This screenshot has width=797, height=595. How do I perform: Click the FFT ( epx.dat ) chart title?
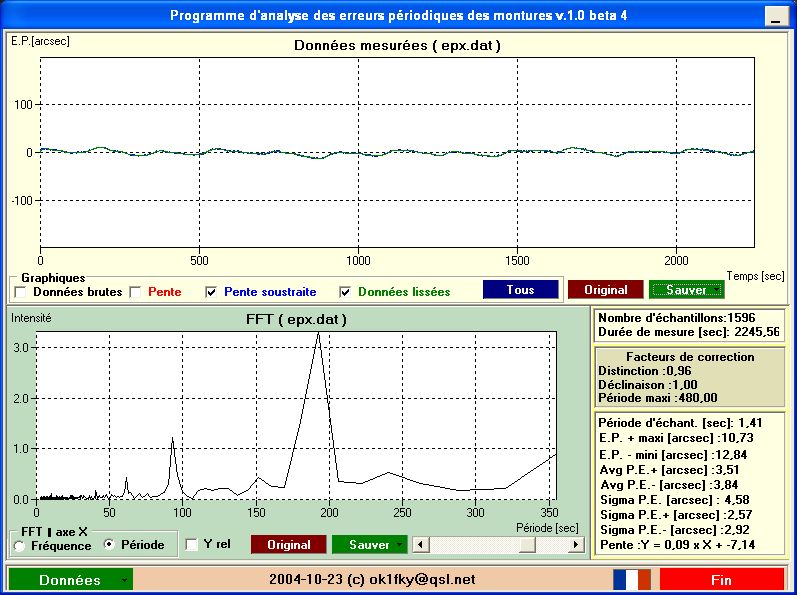296,320
